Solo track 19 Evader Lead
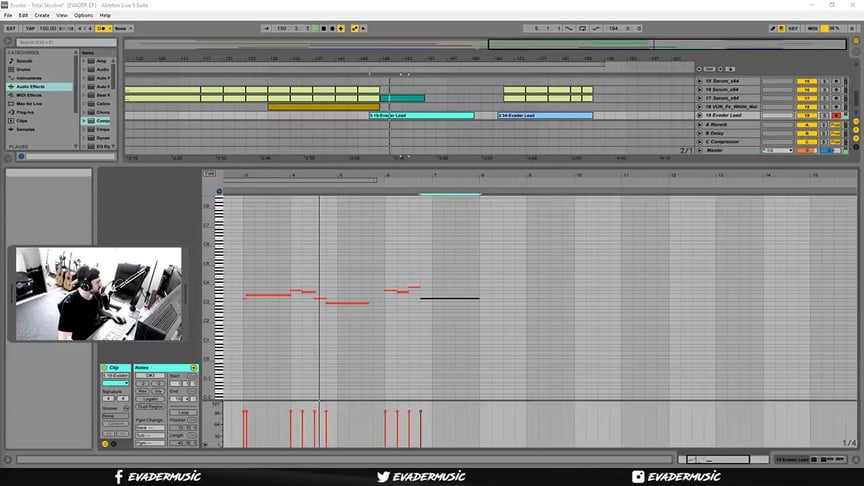This screenshot has width=864, height=486. point(825,115)
